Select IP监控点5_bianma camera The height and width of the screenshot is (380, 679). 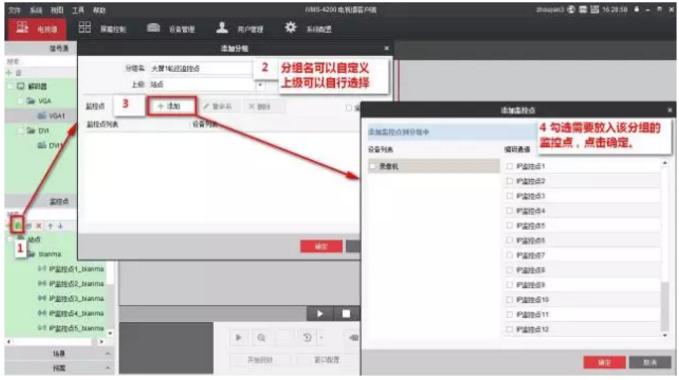[x=71, y=328]
